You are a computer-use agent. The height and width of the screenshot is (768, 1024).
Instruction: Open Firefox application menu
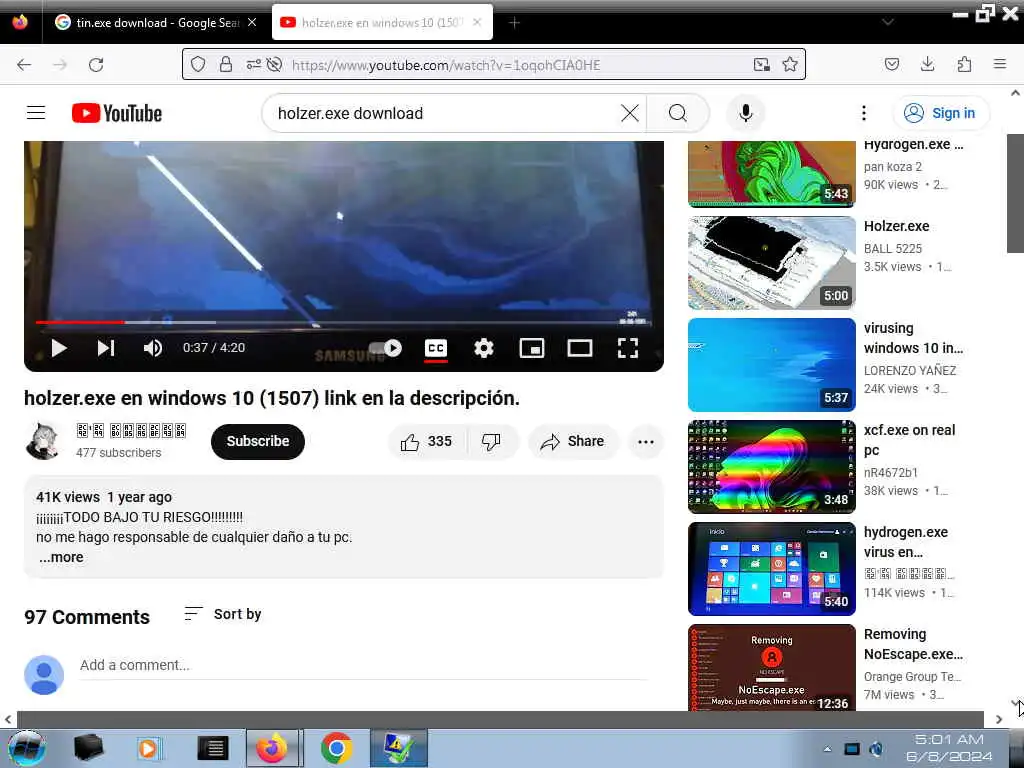[x=1000, y=64]
